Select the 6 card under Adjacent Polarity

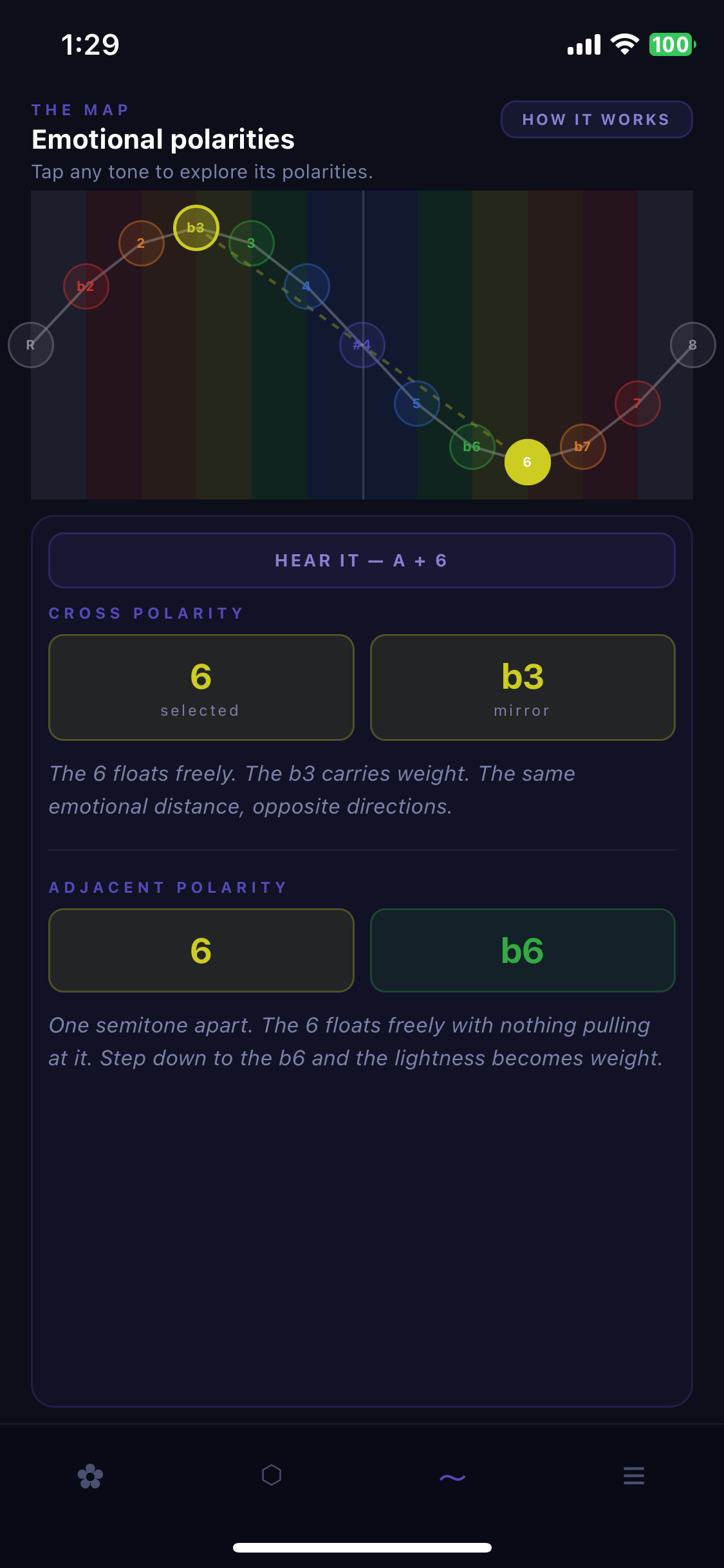pos(200,950)
